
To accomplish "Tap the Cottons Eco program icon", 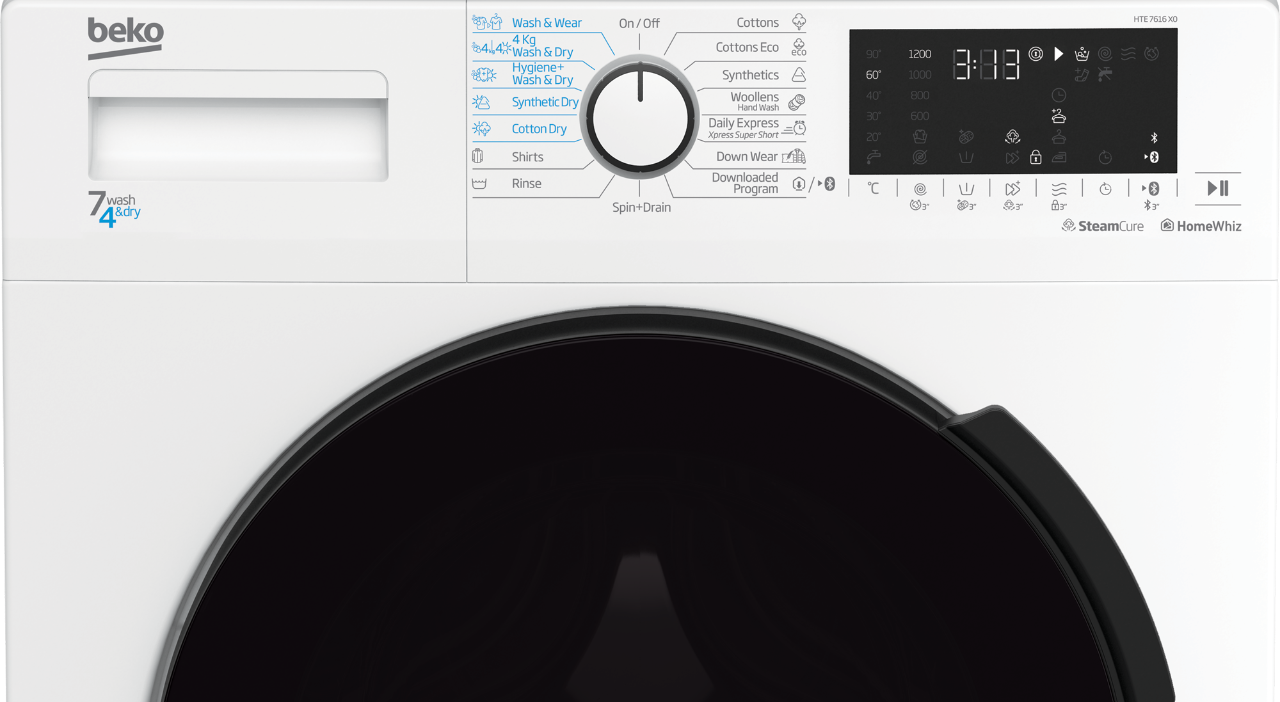I will [798, 48].
